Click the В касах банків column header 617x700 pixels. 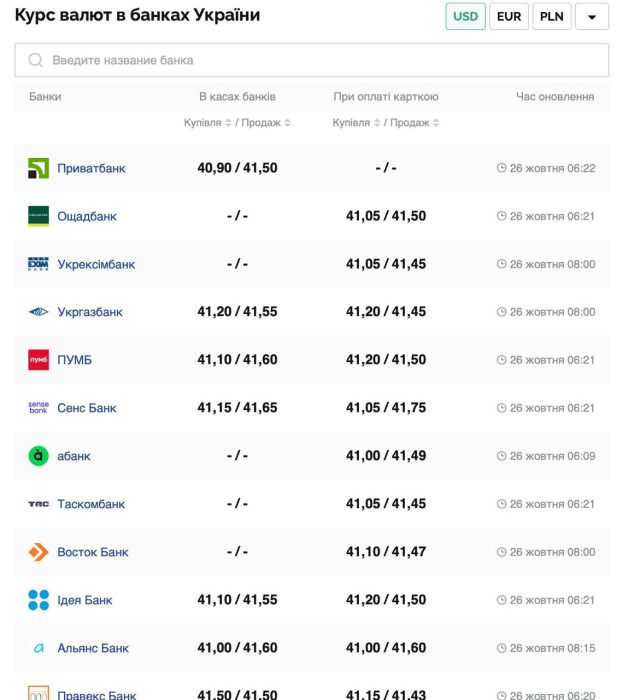coord(237,97)
